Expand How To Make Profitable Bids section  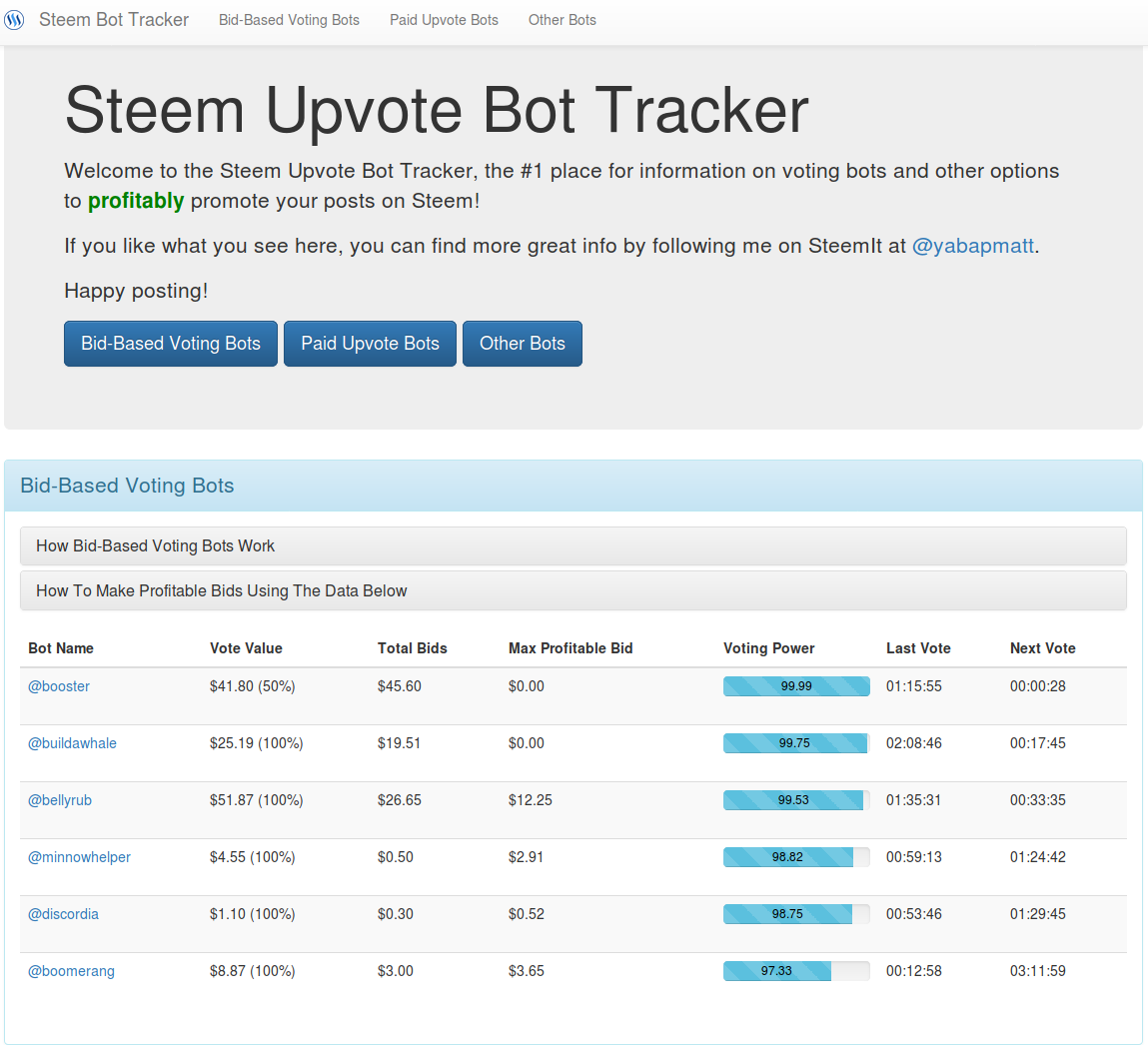[x=574, y=591]
